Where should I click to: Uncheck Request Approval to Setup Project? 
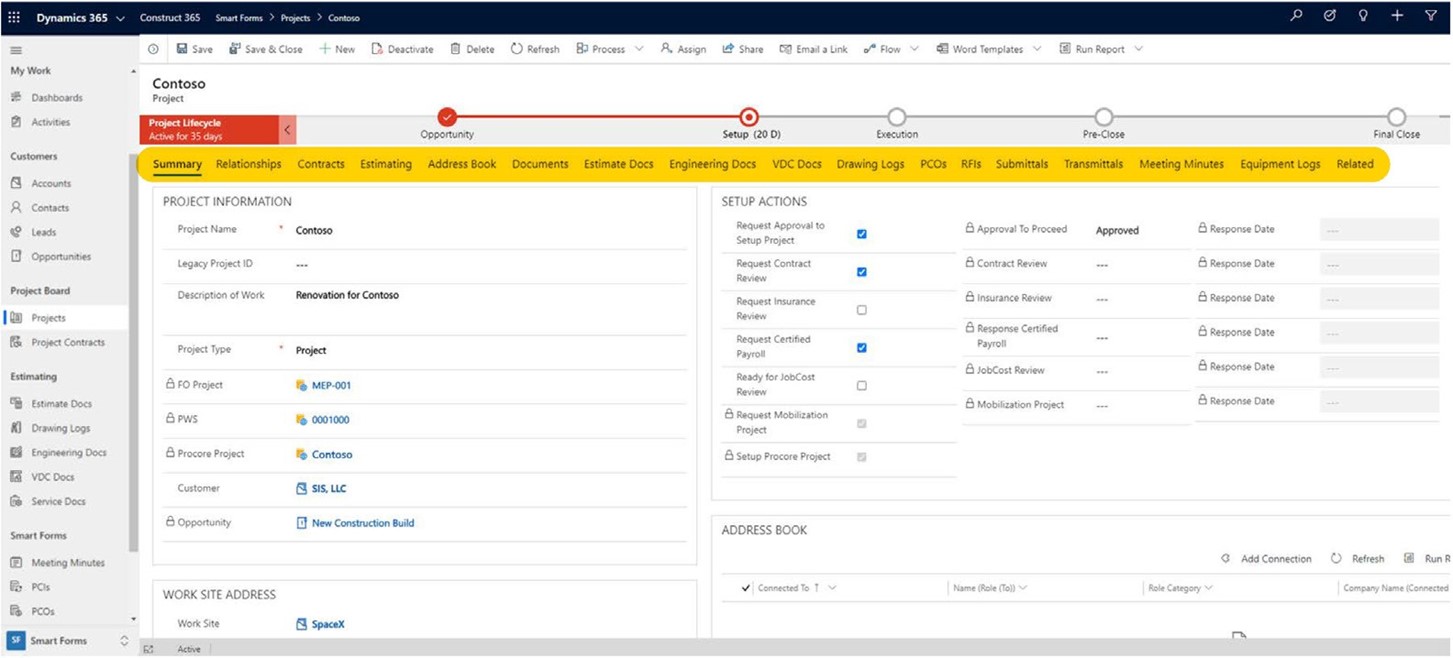click(862, 234)
